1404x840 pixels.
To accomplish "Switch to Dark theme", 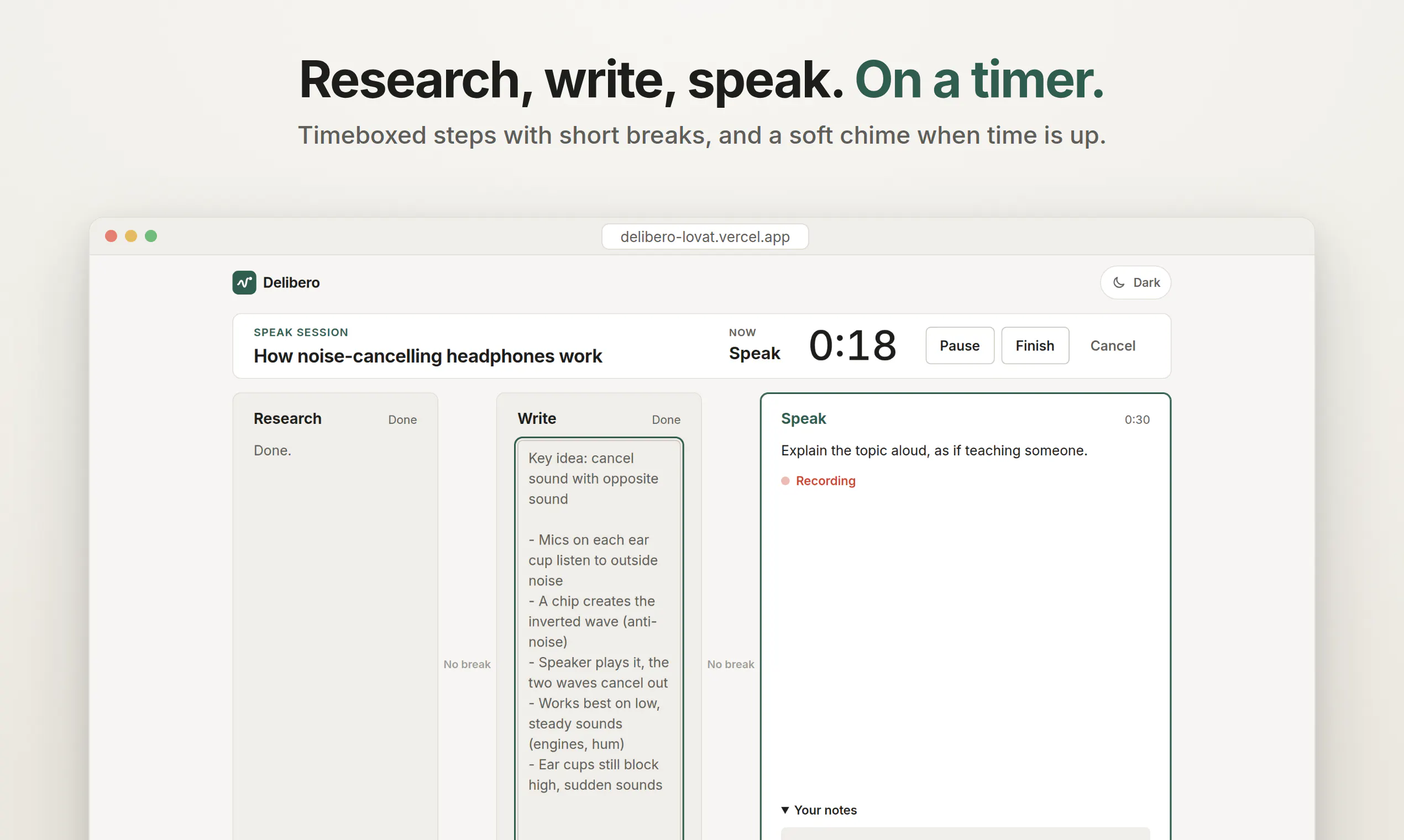I will pos(1135,282).
